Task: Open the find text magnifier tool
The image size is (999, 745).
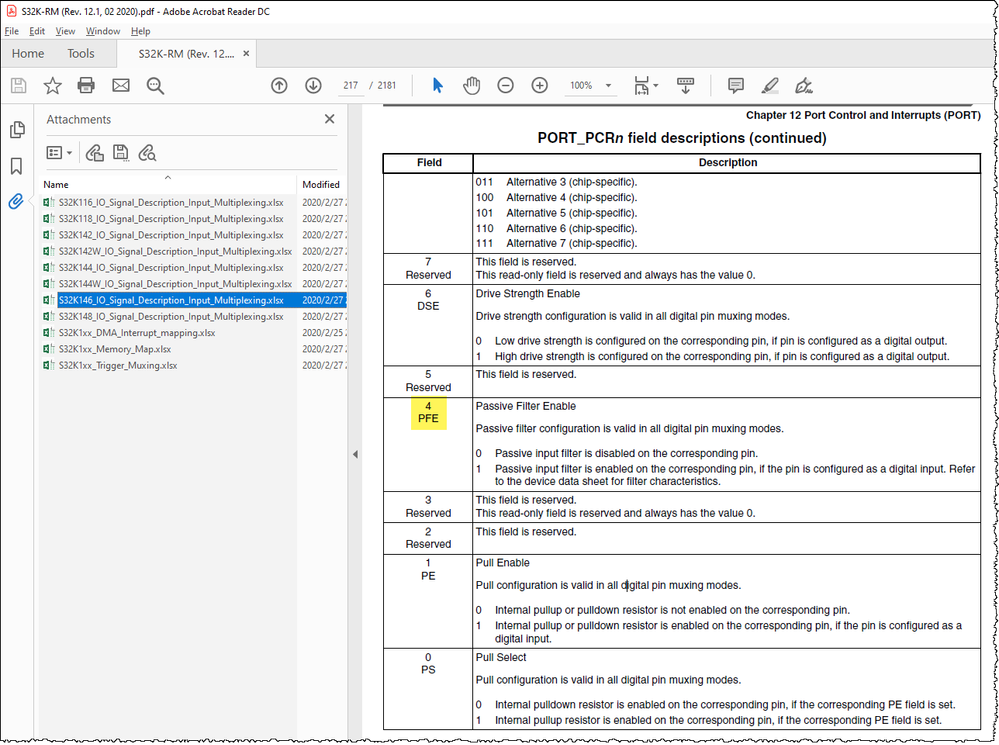Action: (155, 85)
